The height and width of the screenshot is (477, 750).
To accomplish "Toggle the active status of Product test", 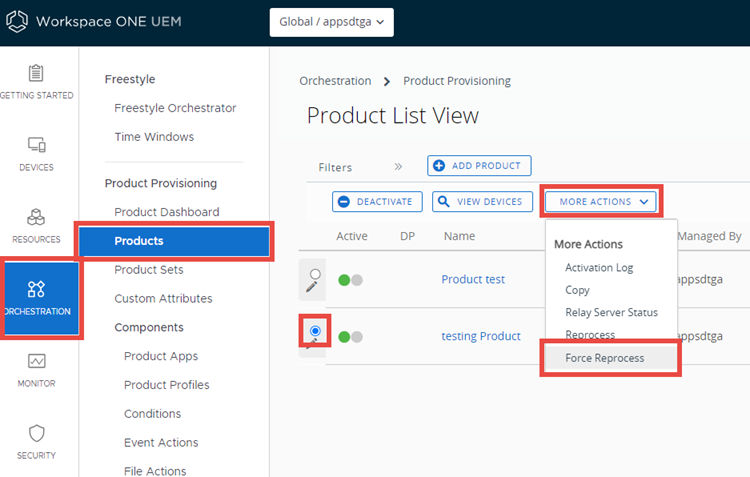I will coord(350,280).
